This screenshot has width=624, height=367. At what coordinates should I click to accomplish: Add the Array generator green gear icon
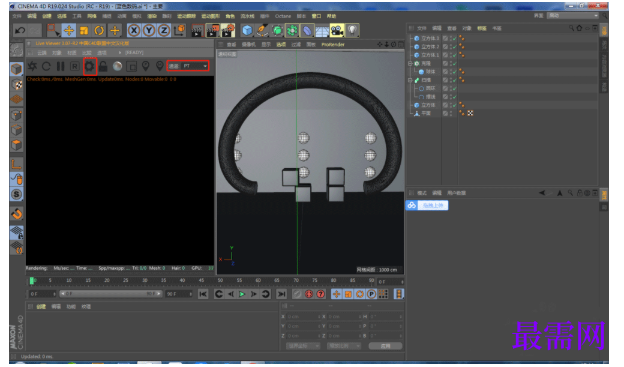pos(292,30)
